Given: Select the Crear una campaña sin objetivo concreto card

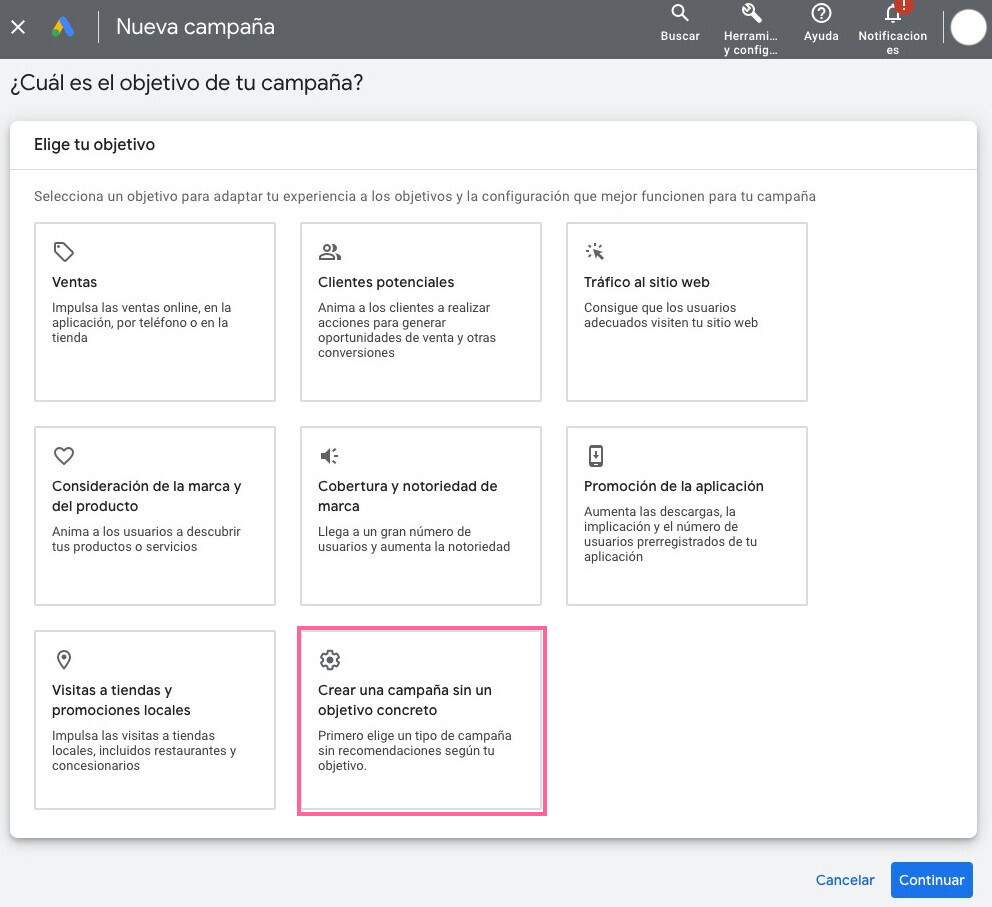Looking at the screenshot, I should click(x=421, y=720).
